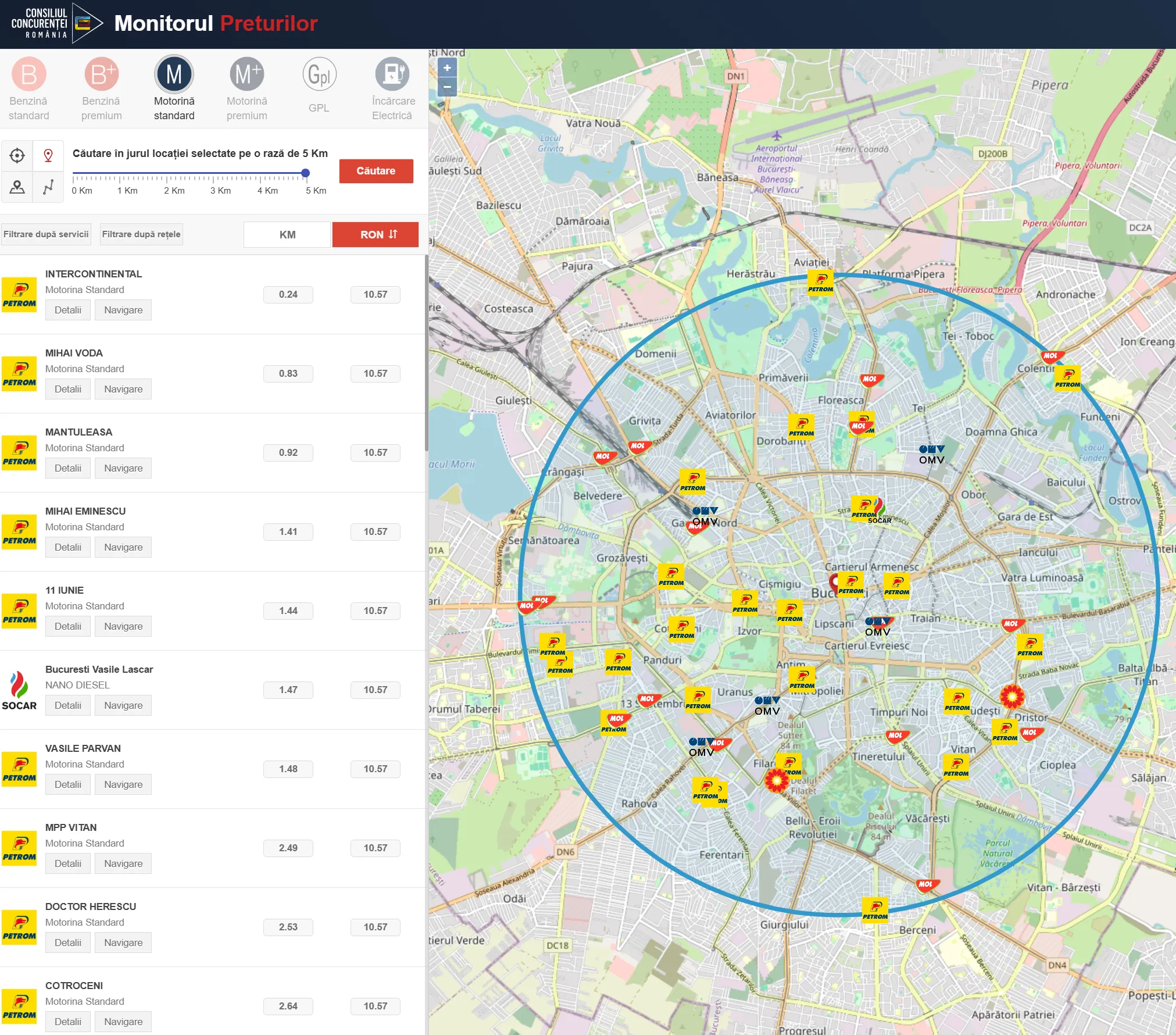Image resolution: width=1176 pixels, height=1035 pixels.
Task: Click the 2.49 distance for MPP VITAN
Action: (288, 848)
